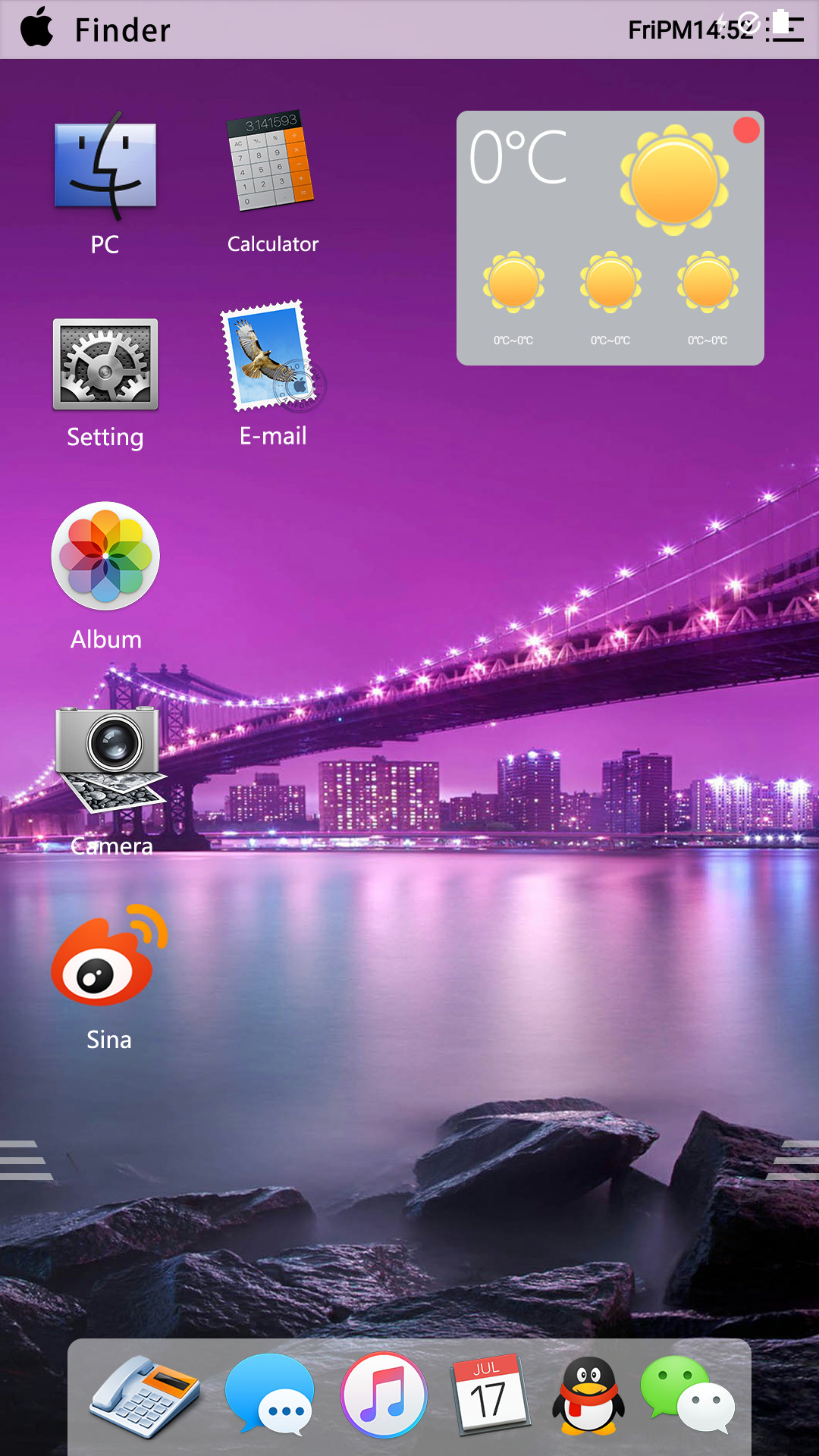Open the Setting gear app

pos(105,364)
